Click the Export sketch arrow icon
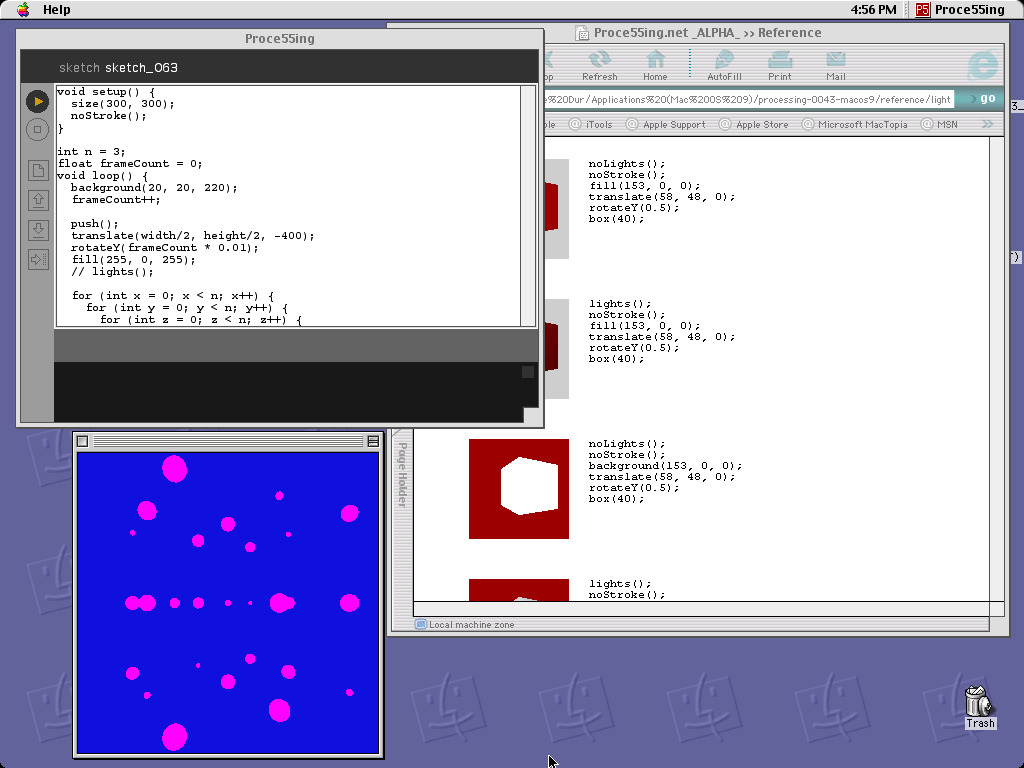Viewport: 1024px width, 768px height. coord(37,260)
